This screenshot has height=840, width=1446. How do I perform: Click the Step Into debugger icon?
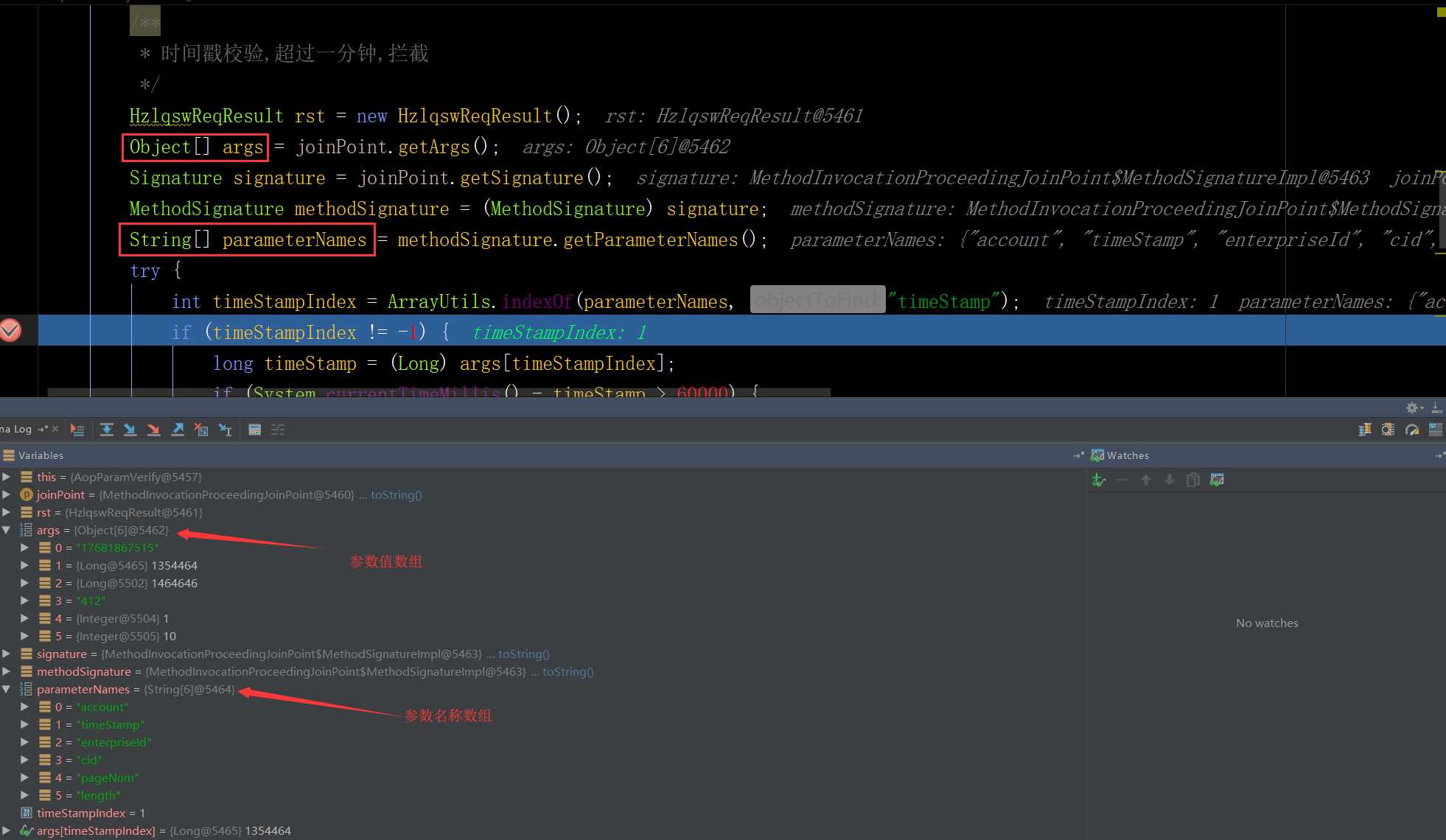[130, 430]
